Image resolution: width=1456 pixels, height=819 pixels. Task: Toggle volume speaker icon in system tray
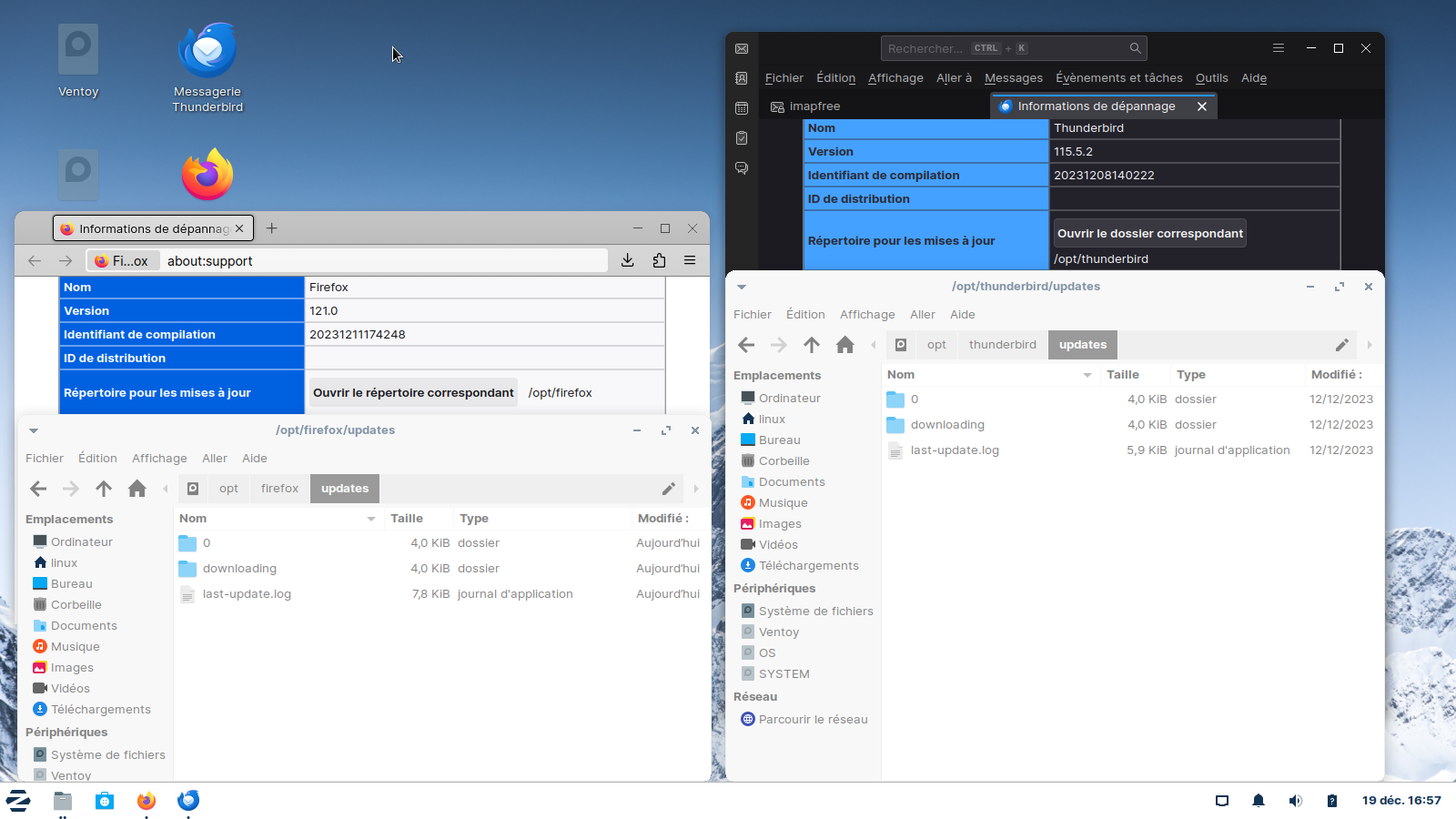tap(1295, 801)
